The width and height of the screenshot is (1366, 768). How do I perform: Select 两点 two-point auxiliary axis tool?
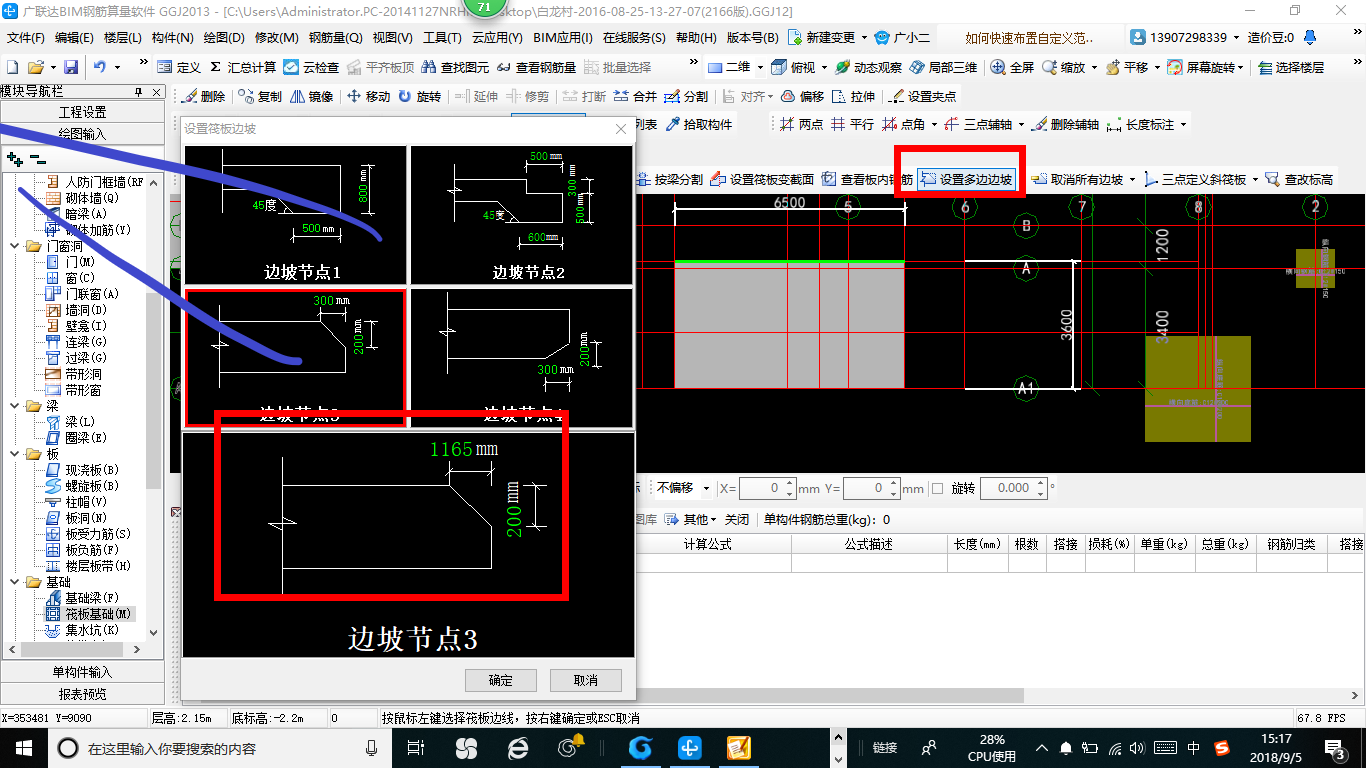tap(801, 125)
